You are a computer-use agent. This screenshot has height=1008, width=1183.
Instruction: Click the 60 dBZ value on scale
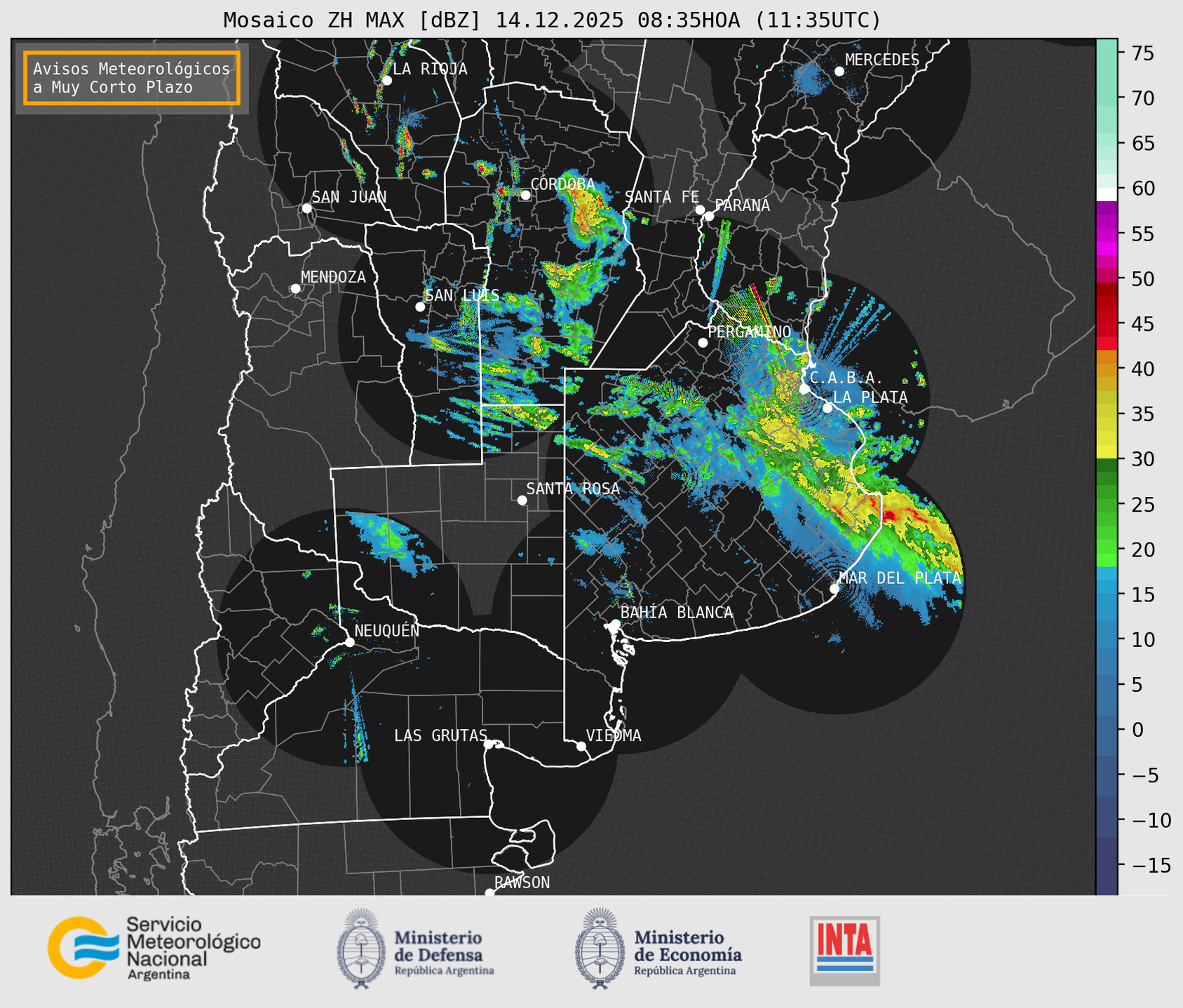point(1143,189)
